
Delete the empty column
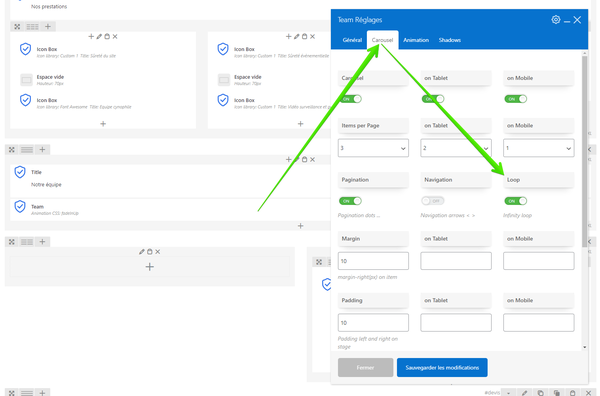(x=158, y=252)
